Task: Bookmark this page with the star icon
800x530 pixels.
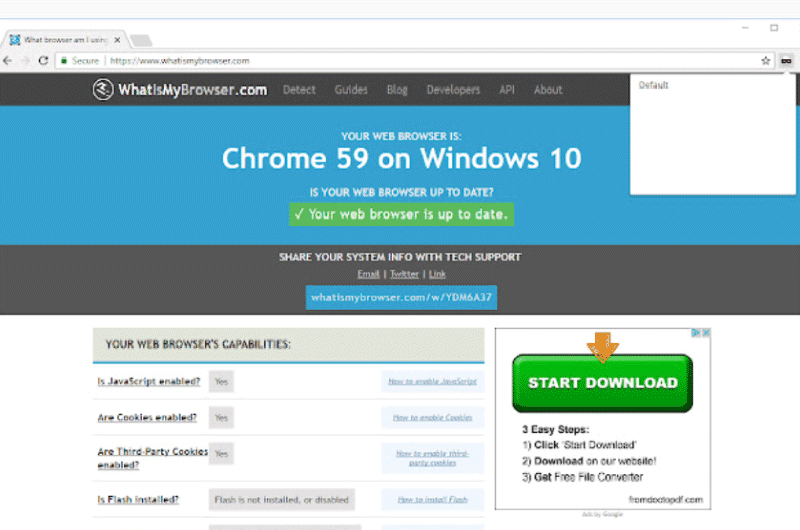Action: tap(765, 61)
